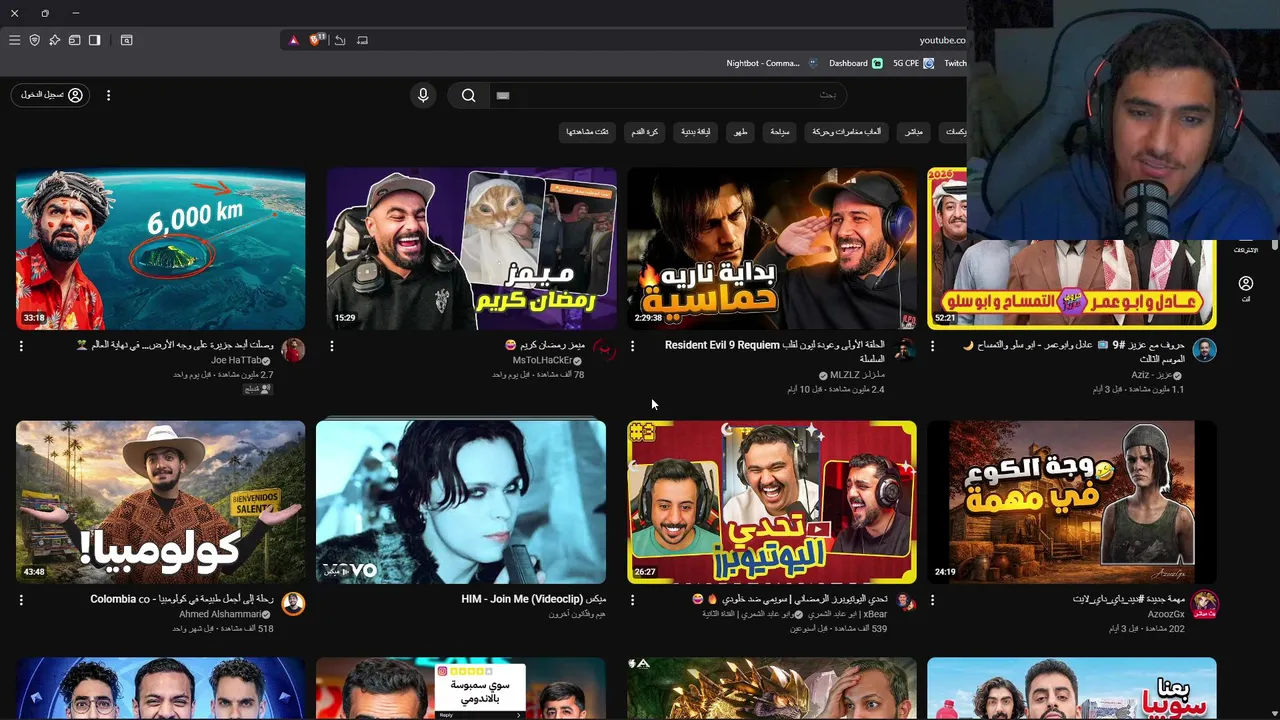Viewport: 1280px width, 720px height.
Task: Click the youtube.com address bar
Action: (x=625, y=40)
